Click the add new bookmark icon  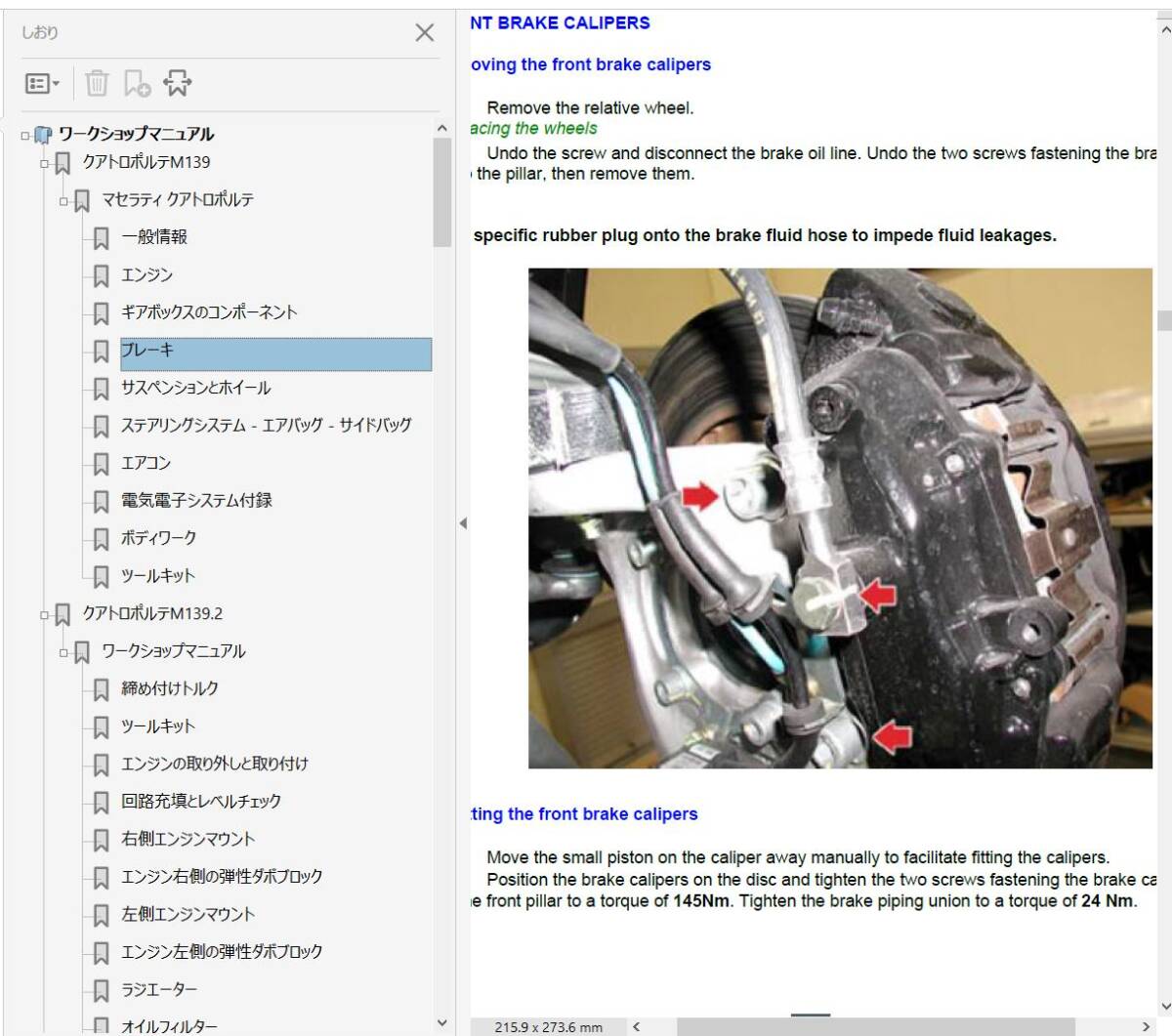[x=137, y=84]
